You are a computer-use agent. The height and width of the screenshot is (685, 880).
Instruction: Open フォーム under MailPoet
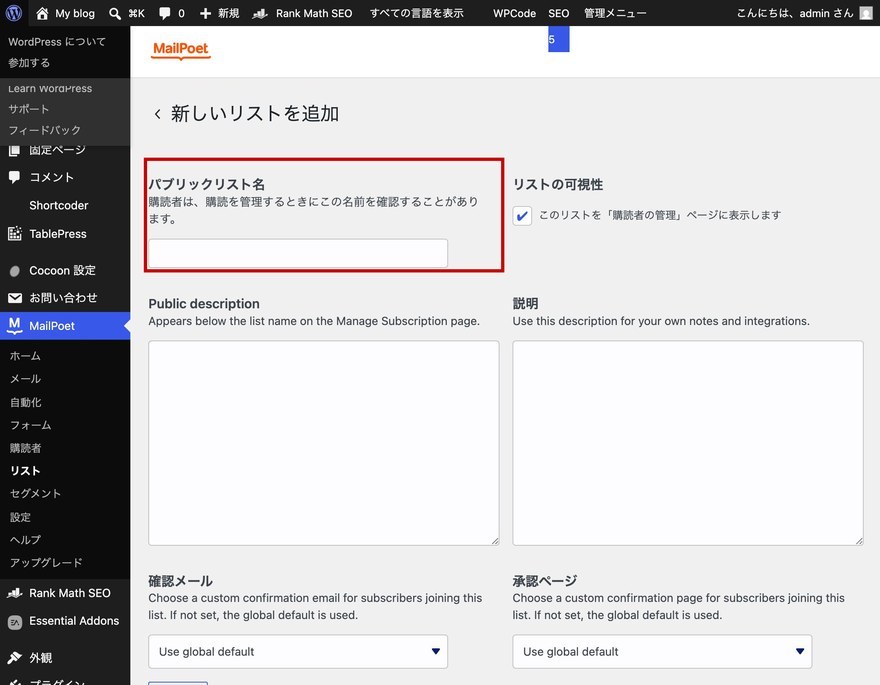tap(30, 425)
